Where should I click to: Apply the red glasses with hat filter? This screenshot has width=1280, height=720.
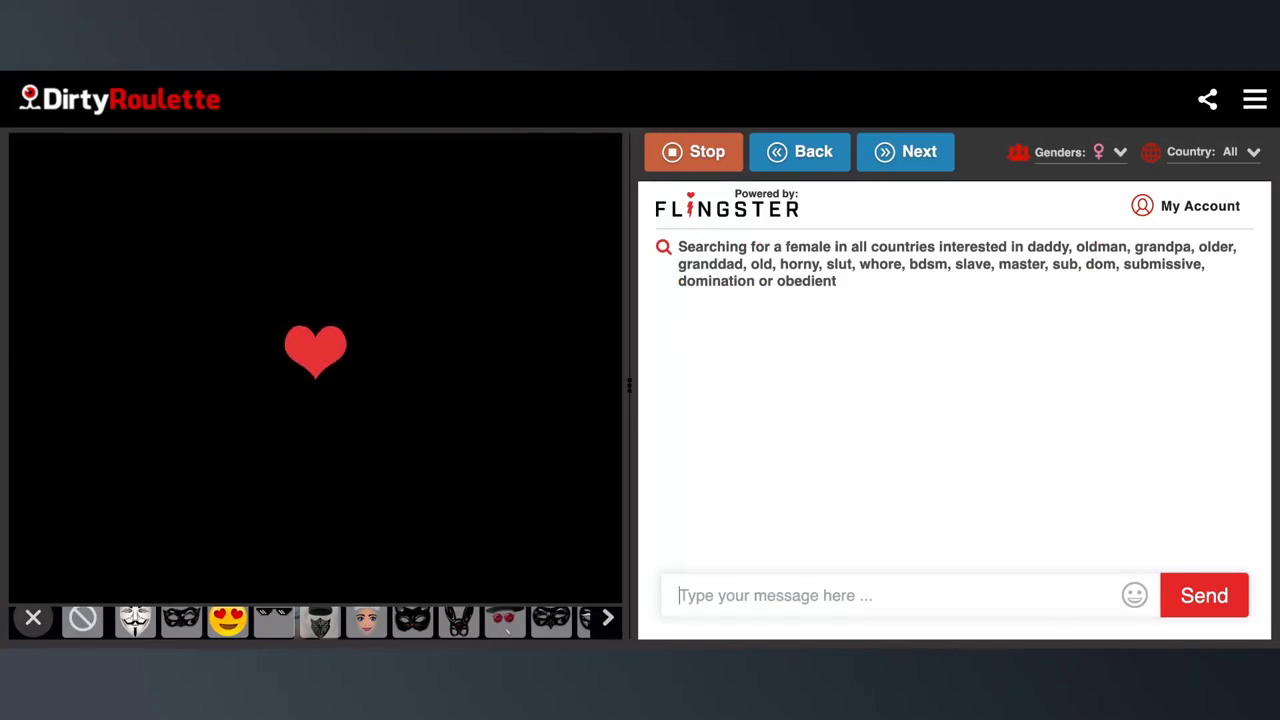pos(504,620)
